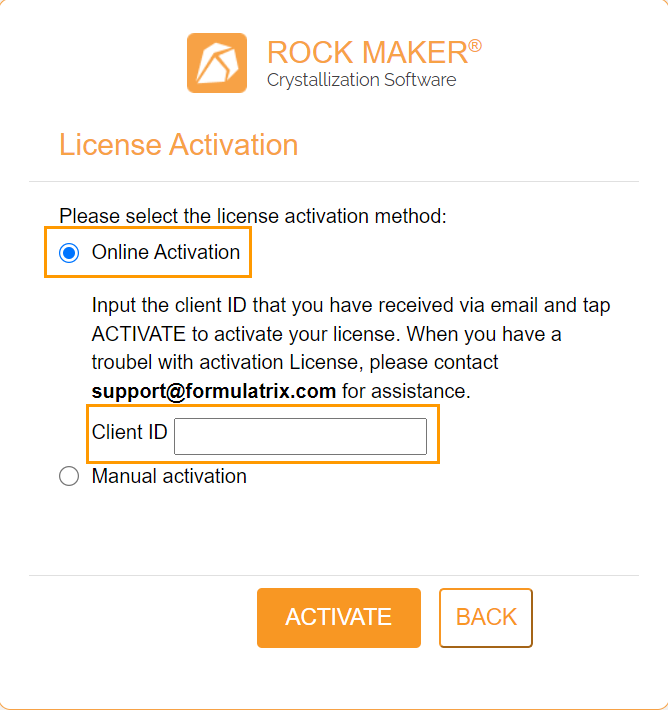
Task: Click the word ACTIVATE inside the instruction paragraph
Action: [139, 334]
